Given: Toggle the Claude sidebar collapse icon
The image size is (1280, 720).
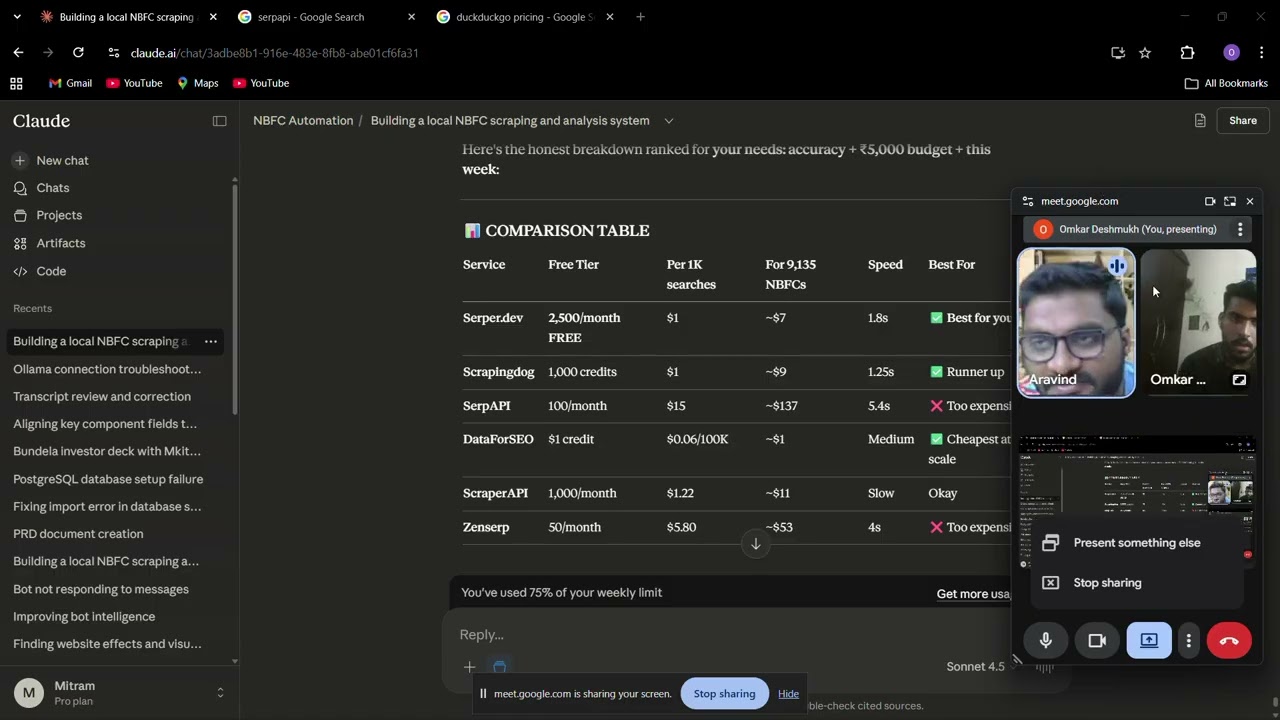Looking at the screenshot, I should pos(219,121).
